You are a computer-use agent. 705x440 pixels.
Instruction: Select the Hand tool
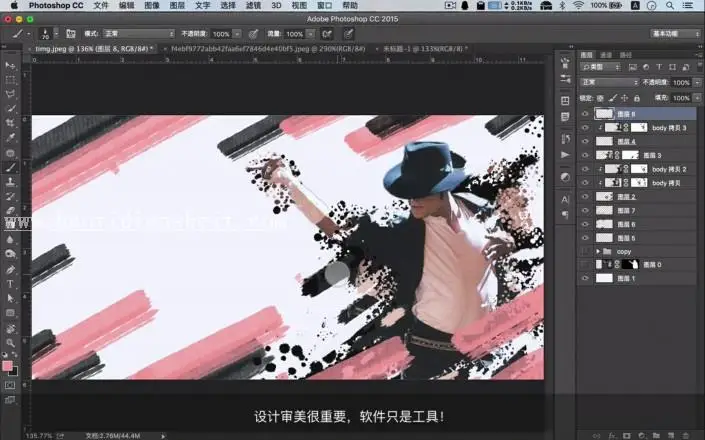coord(10,328)
